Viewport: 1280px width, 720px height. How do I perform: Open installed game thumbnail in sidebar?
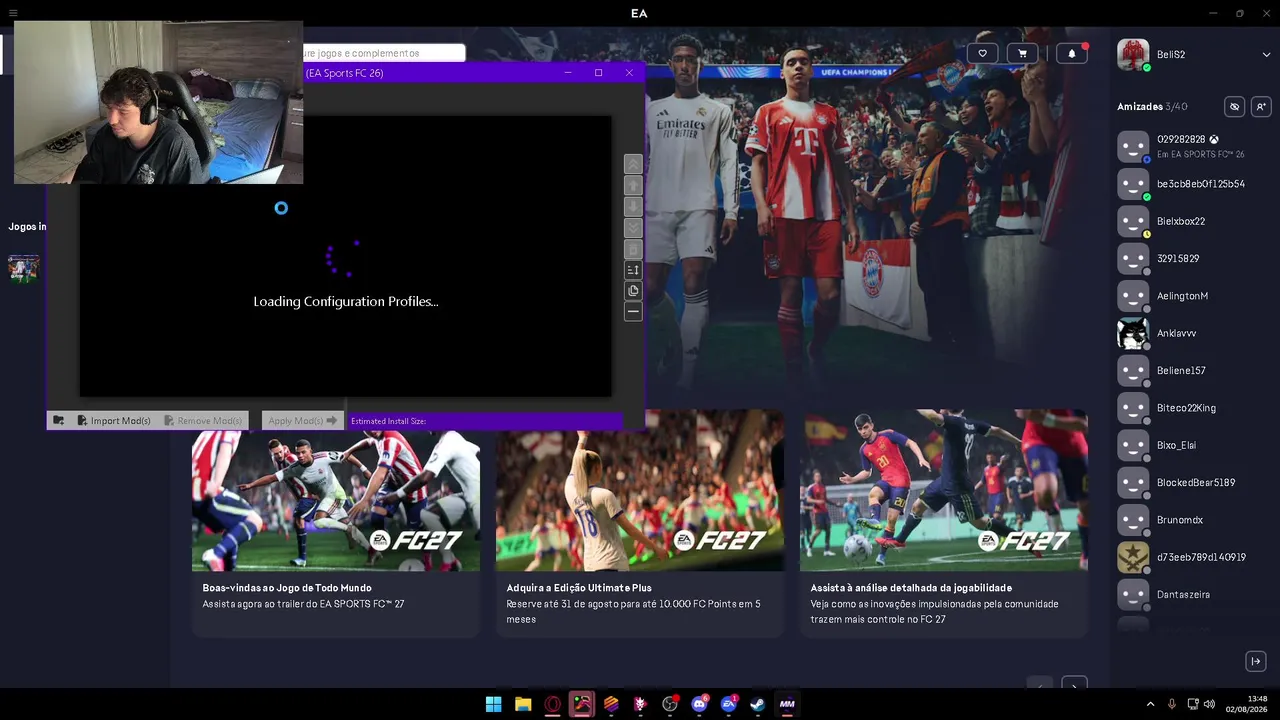click(24, 268)
